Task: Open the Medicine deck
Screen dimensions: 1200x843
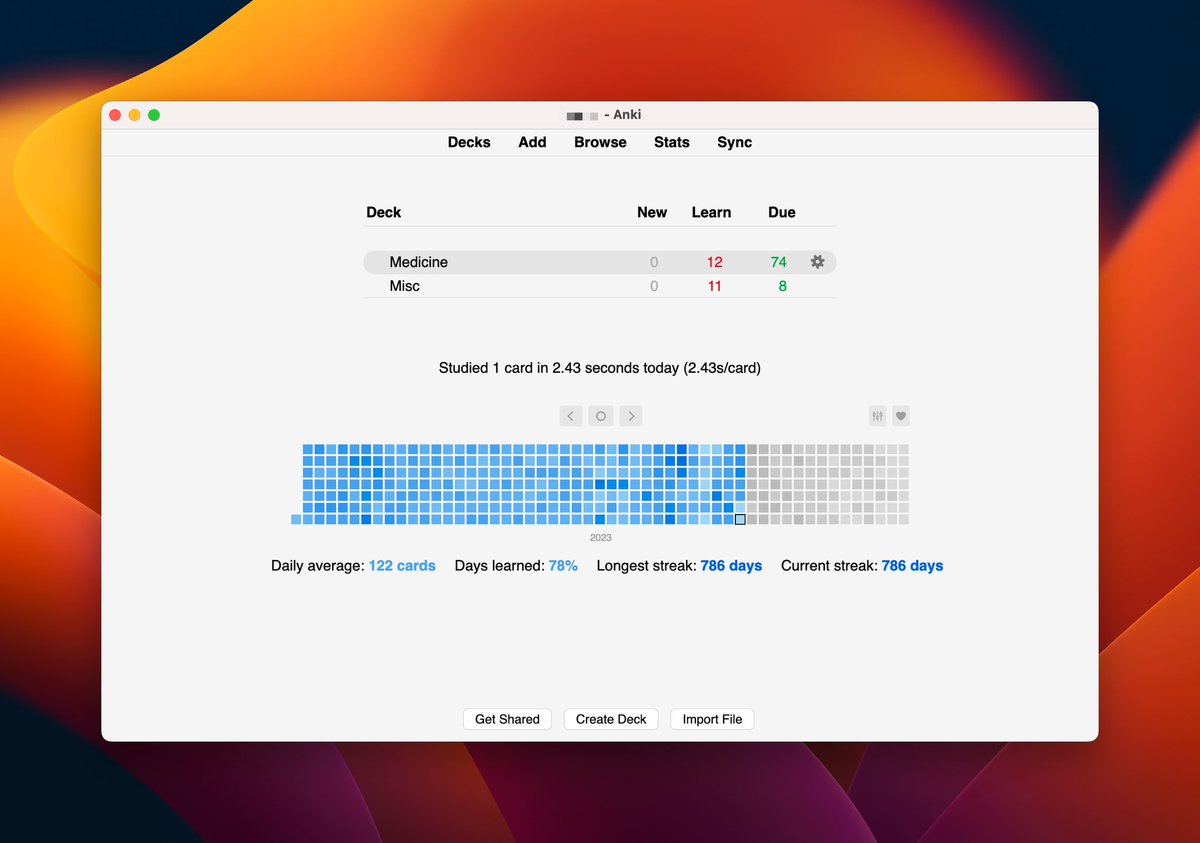Action: coord(419,262)
